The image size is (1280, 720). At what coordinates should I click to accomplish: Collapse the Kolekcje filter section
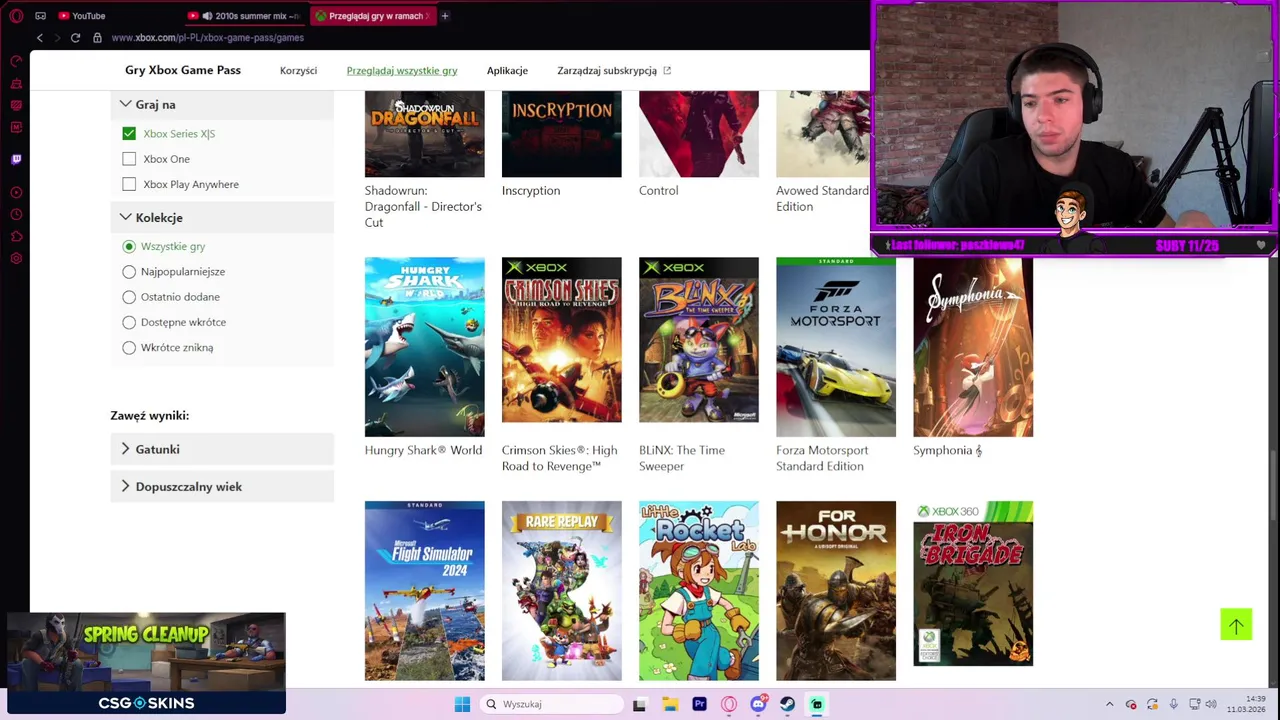coord(222,217)
